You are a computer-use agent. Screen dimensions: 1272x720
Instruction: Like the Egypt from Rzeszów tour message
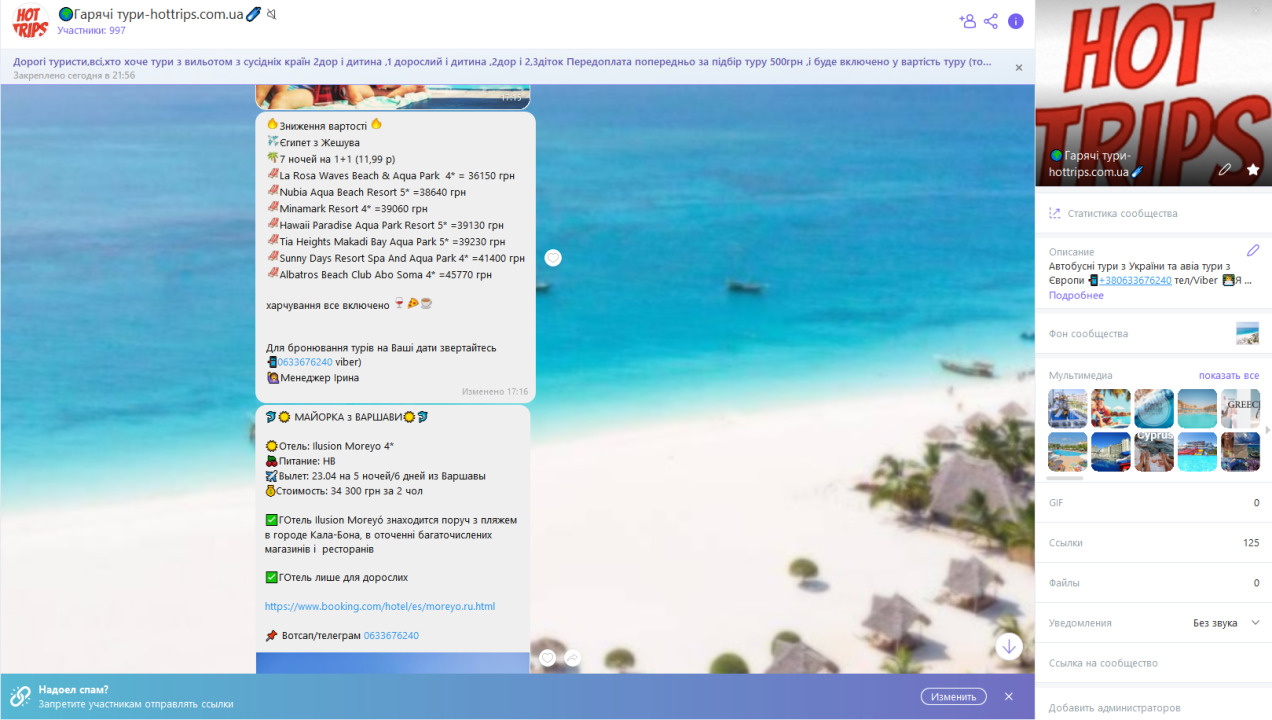553,258
